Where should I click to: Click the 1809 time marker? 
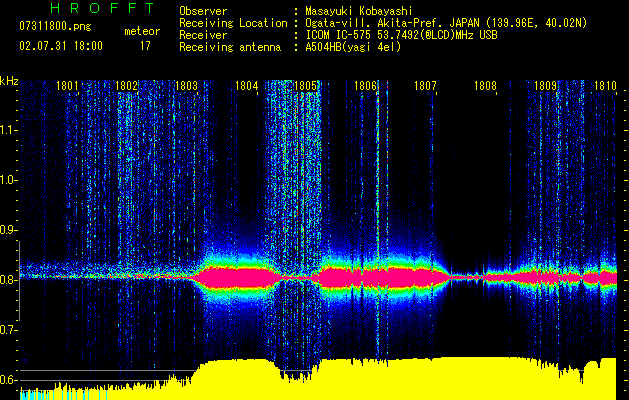point(545,86)
